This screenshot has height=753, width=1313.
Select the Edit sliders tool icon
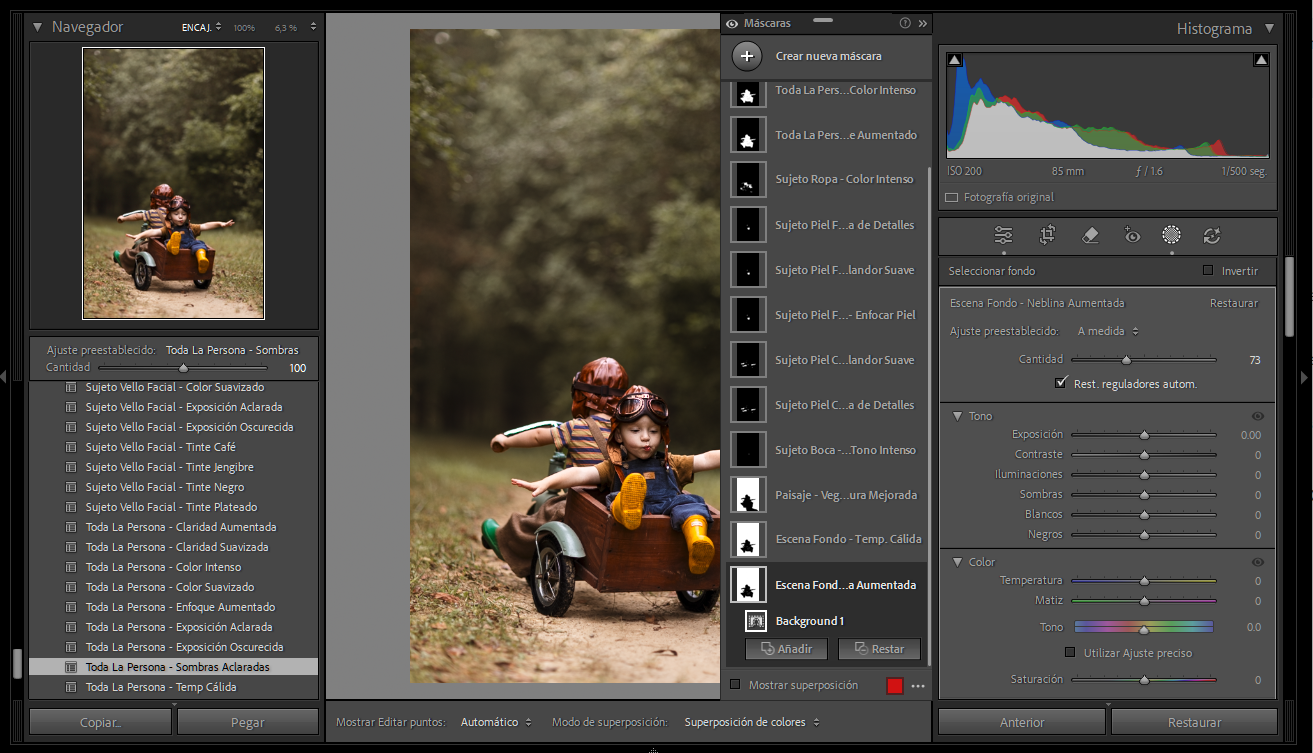point(1004,235)
